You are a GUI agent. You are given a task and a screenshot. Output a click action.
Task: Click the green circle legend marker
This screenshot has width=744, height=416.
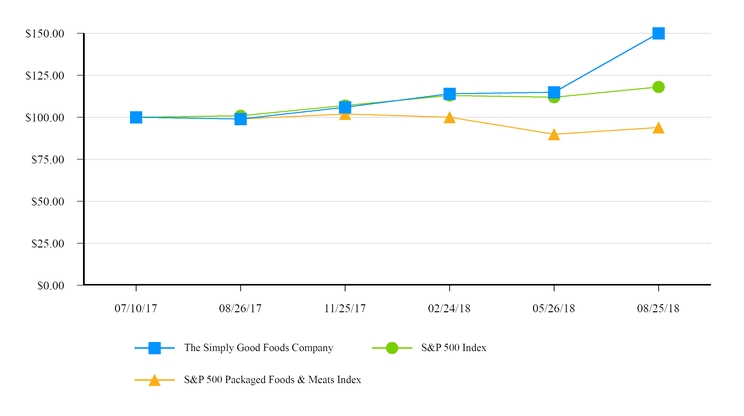[392, 348]
